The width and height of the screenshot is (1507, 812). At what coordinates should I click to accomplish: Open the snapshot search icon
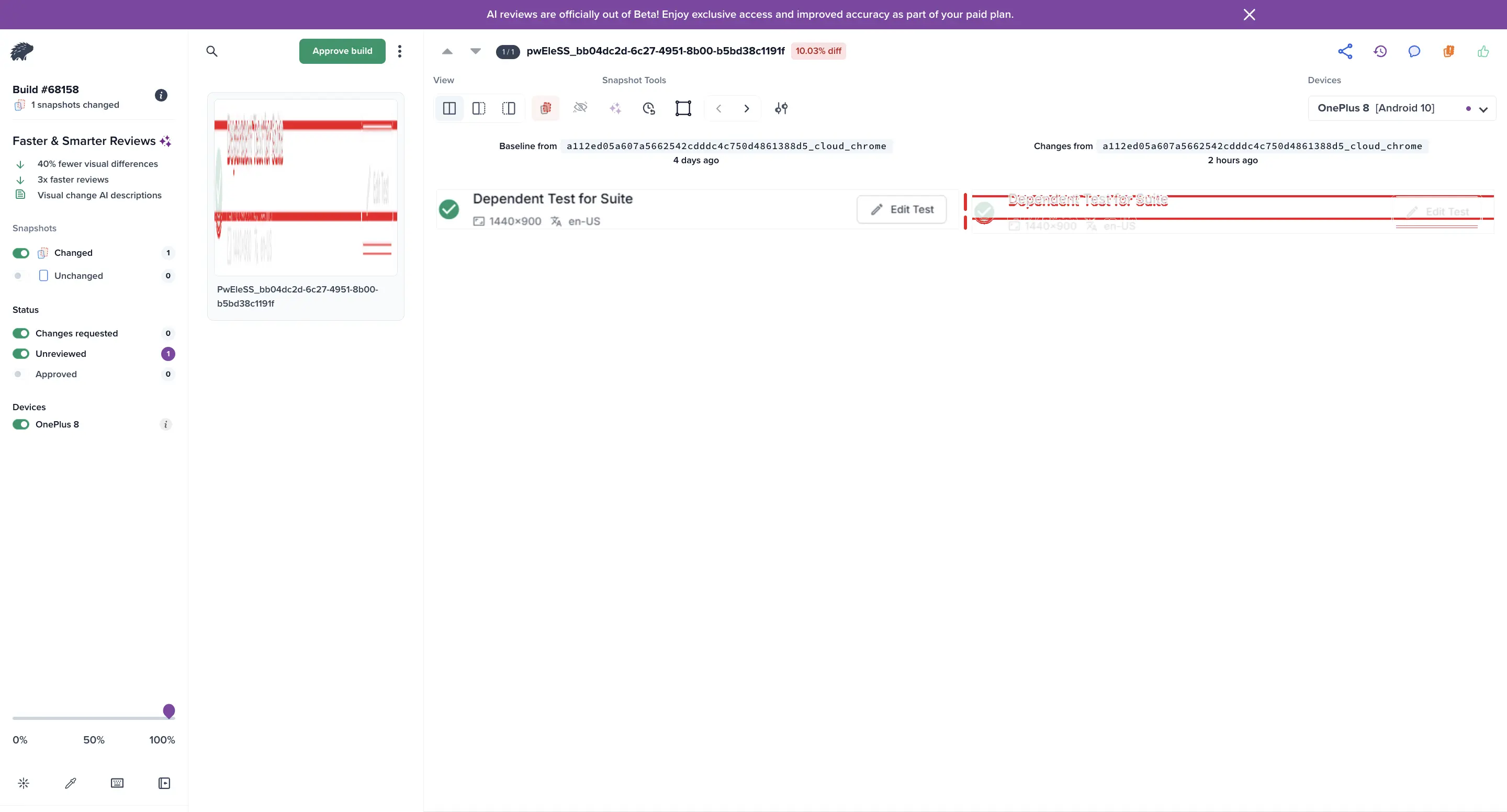212,51
